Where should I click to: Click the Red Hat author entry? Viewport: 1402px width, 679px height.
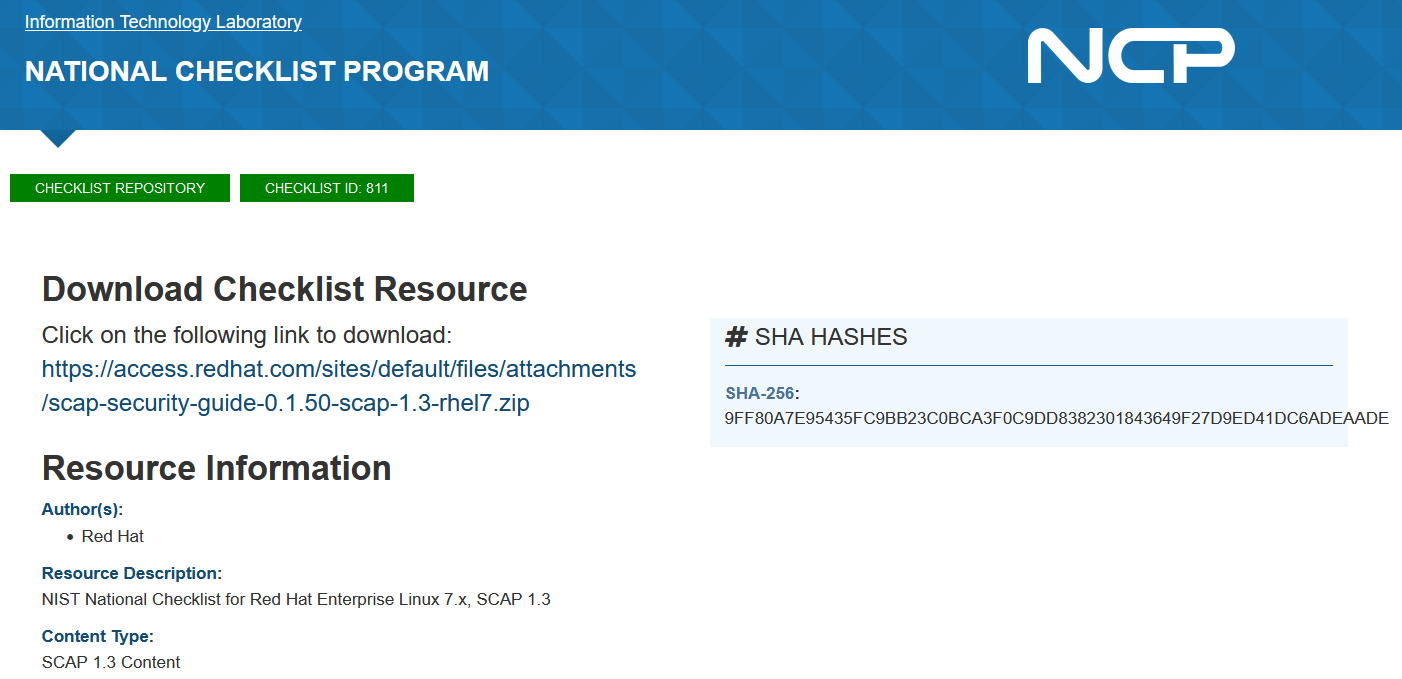113,537
